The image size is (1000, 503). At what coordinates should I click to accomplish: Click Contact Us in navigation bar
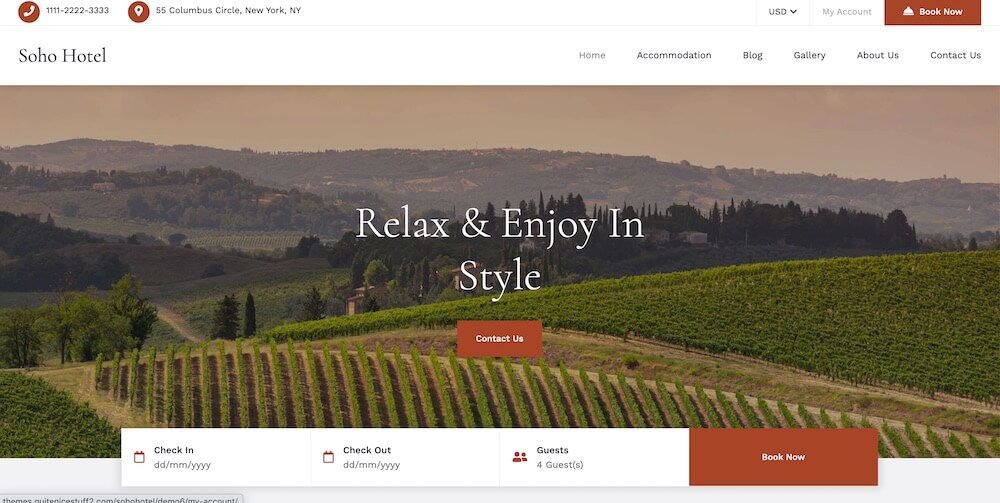[955, 55]
